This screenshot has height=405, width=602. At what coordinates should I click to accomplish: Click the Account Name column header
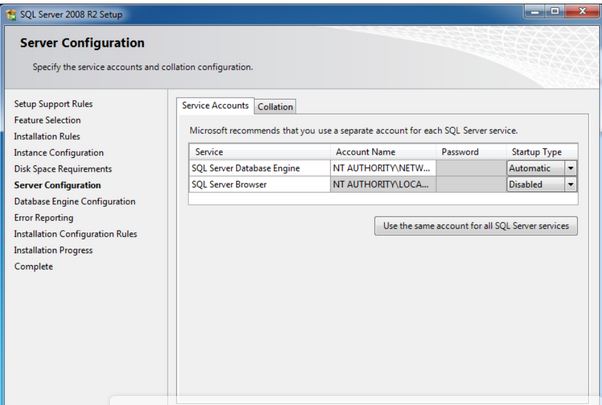coord(383,152)
